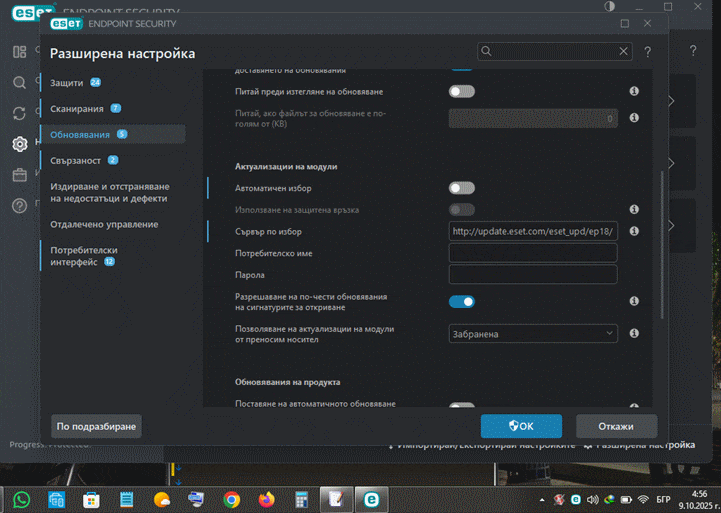Click the 'Актуализации на модули' heading
Screen dimensions: 721x513
tap(286, 166)
